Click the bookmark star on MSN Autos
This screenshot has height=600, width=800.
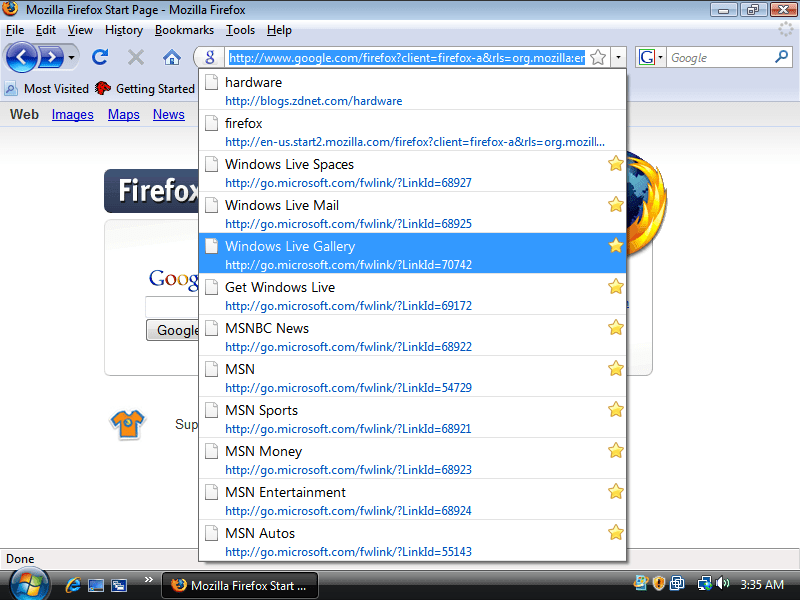pyautogui.click(x=615, y=533)
